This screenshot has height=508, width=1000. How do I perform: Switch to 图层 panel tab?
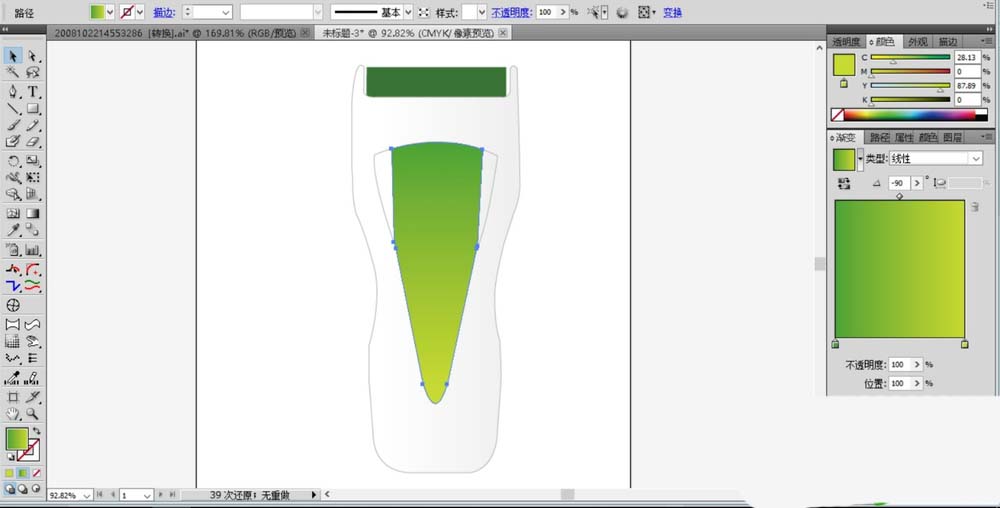tap(953, 137)
